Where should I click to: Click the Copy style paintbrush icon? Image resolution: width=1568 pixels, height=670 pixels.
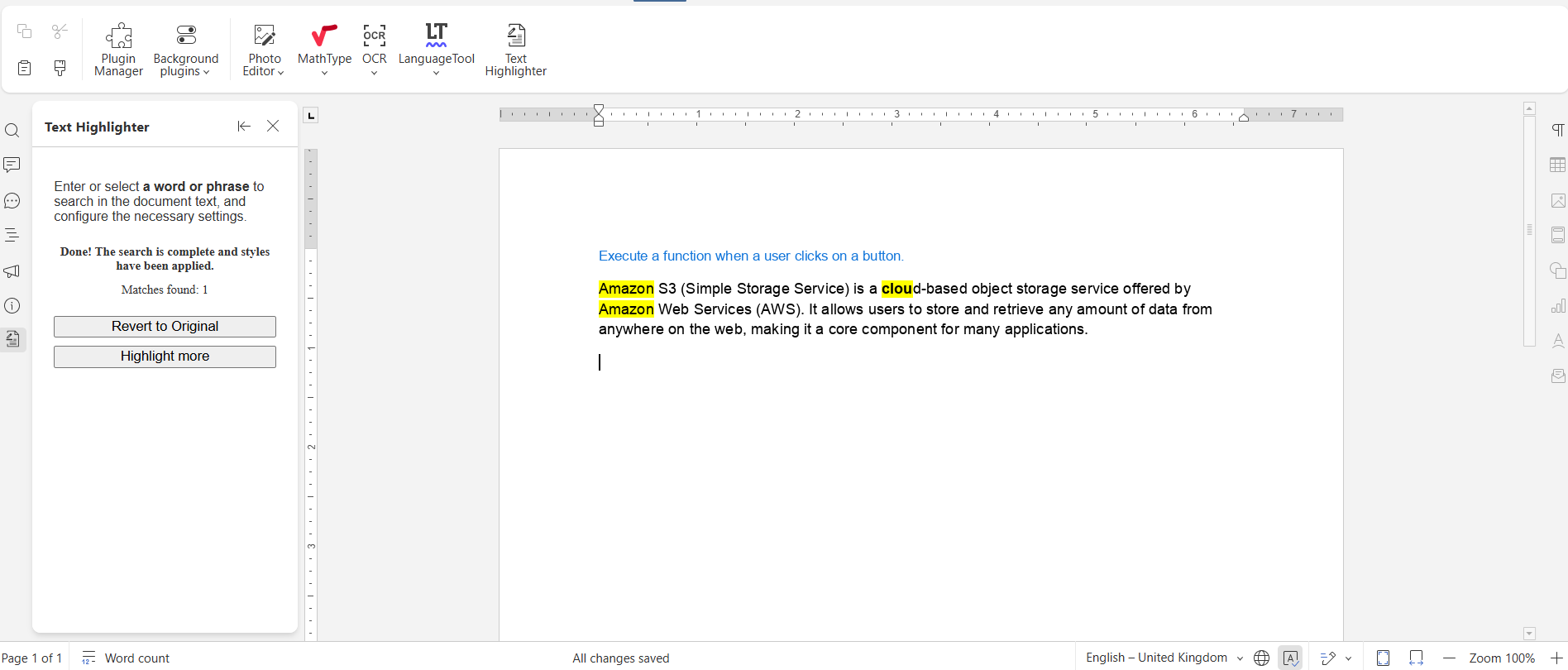60,68
